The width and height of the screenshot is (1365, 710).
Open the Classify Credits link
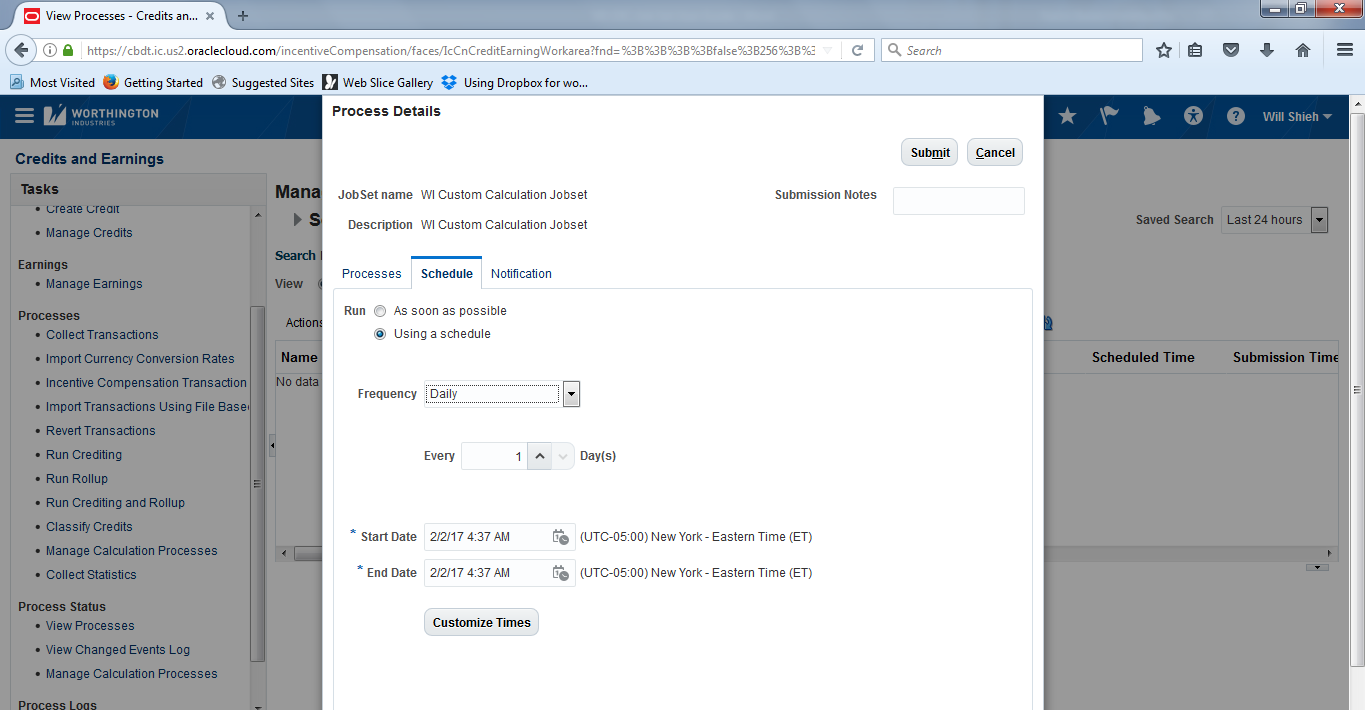[89, 527]
